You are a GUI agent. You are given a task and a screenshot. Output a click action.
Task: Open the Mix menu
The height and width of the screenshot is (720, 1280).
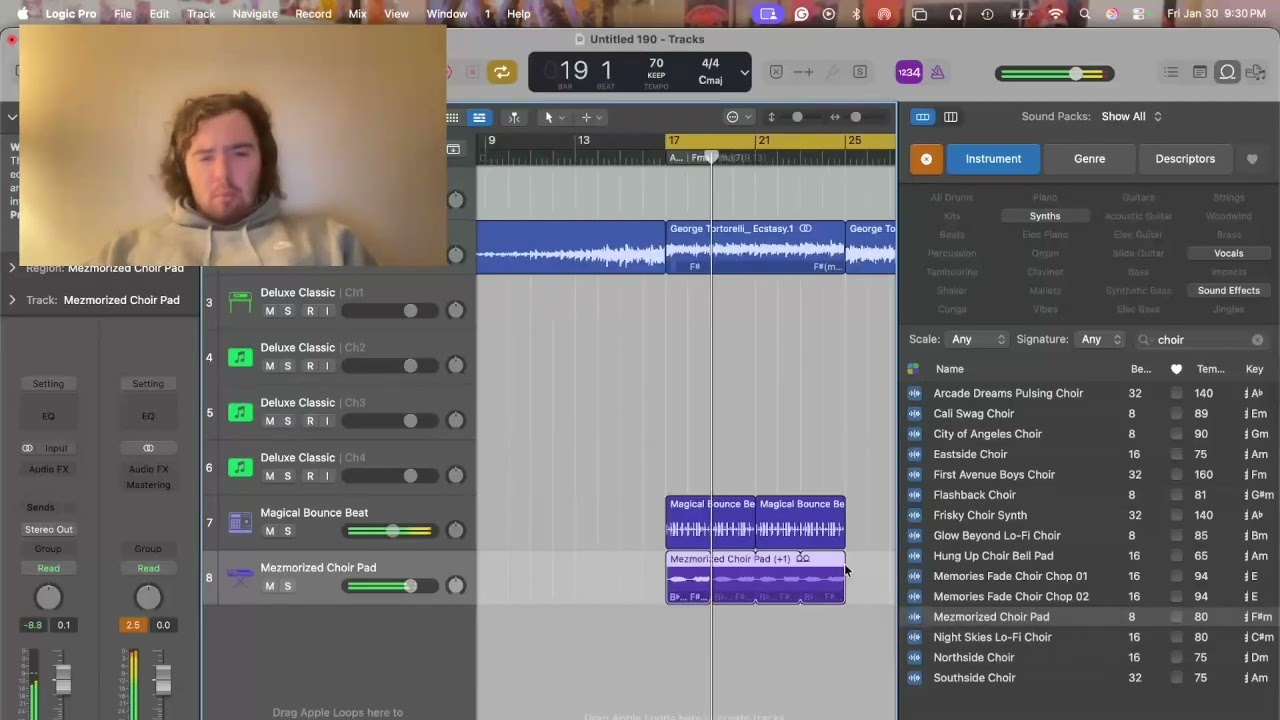(357, 14)
